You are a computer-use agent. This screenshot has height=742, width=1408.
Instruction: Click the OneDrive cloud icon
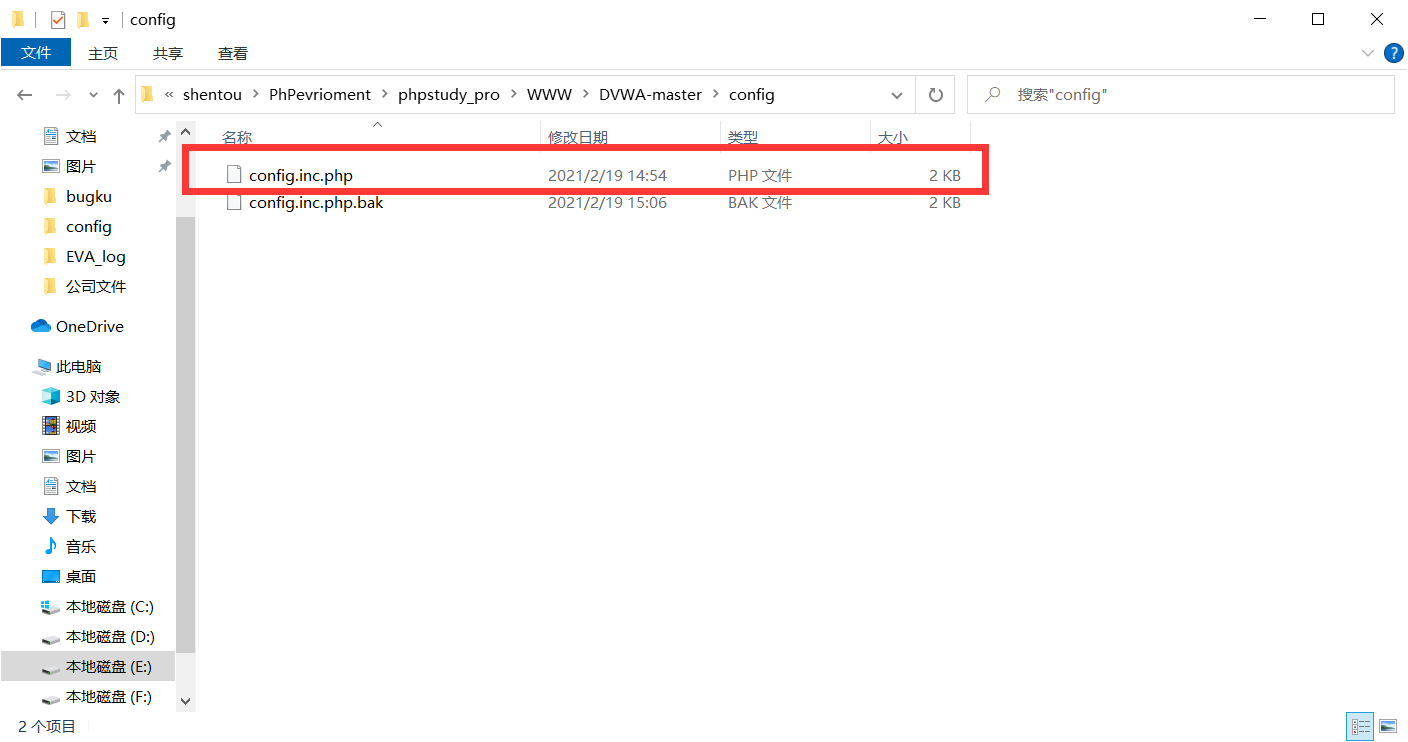coord(41,326)
